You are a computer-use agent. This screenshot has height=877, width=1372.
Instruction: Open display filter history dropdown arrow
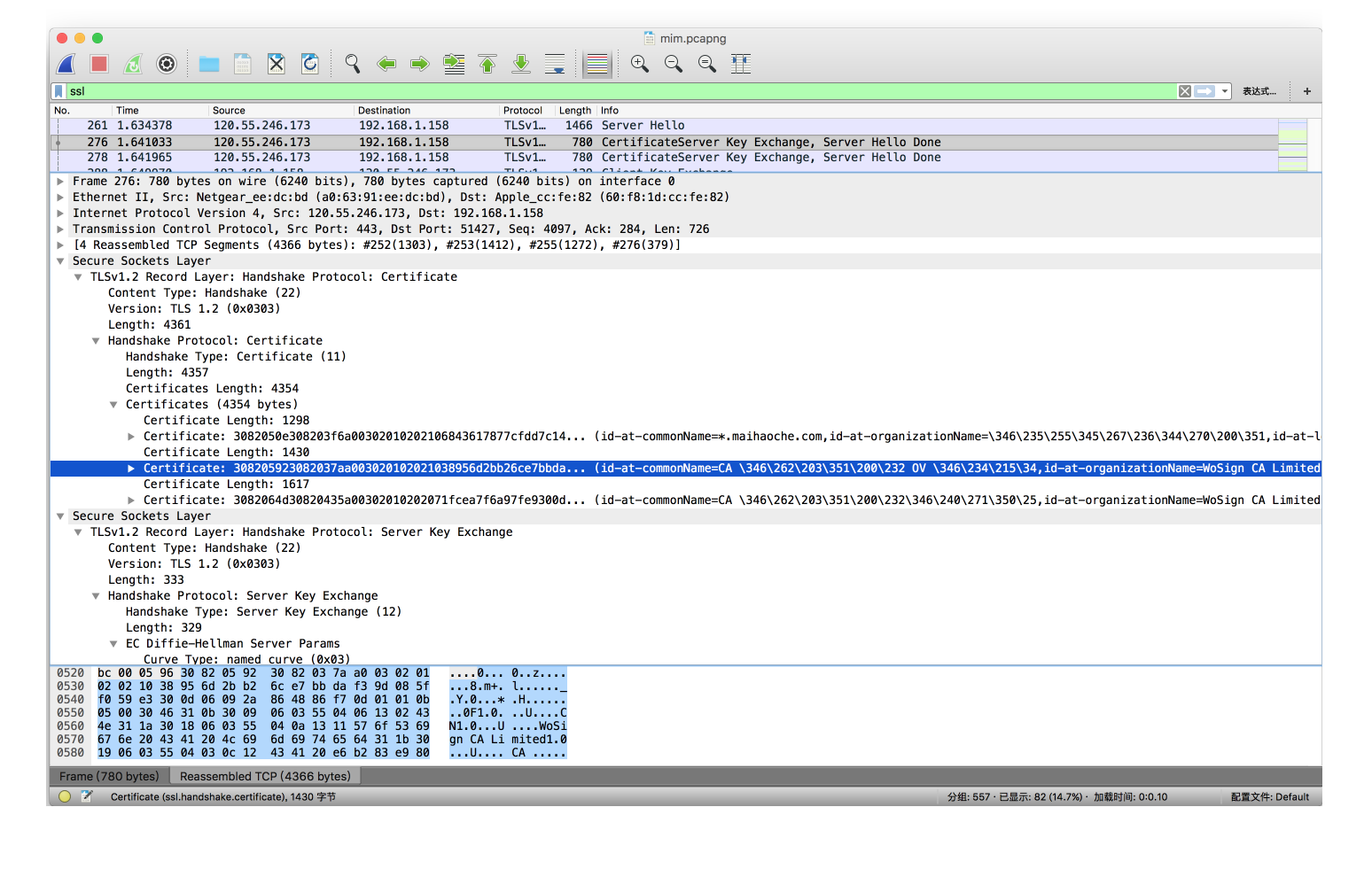[1225, 91]
